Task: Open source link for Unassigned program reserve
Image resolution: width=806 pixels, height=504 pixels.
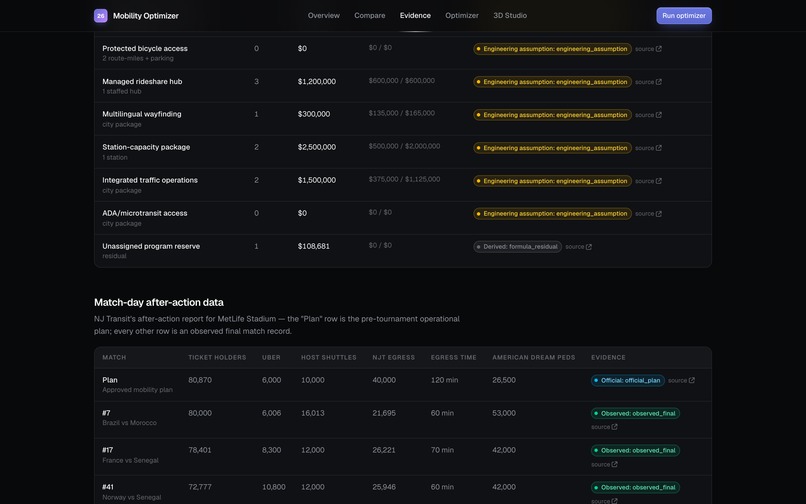Action: [578, 247]
